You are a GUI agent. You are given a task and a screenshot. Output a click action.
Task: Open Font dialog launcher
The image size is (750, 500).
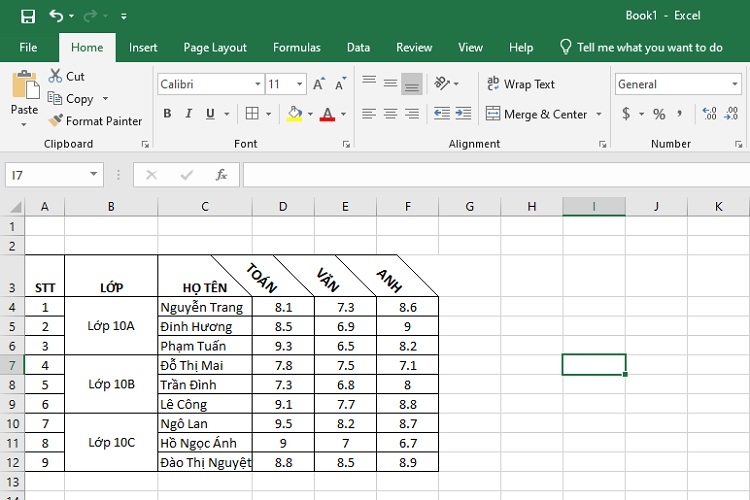tap(346, 144)
